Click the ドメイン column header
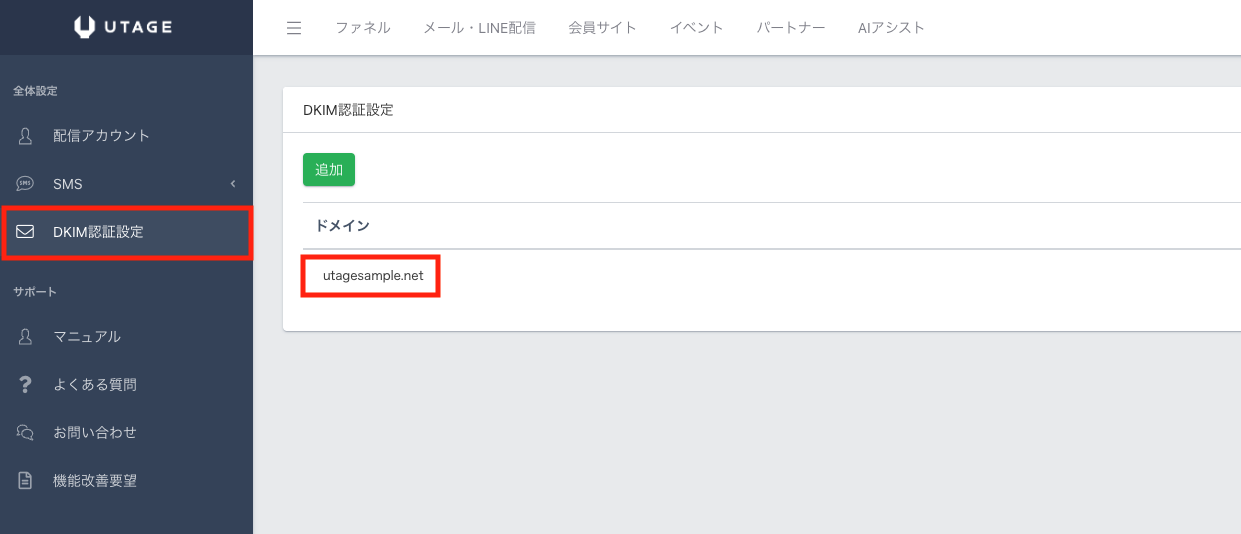1241x534 pixels. [342, 226]
